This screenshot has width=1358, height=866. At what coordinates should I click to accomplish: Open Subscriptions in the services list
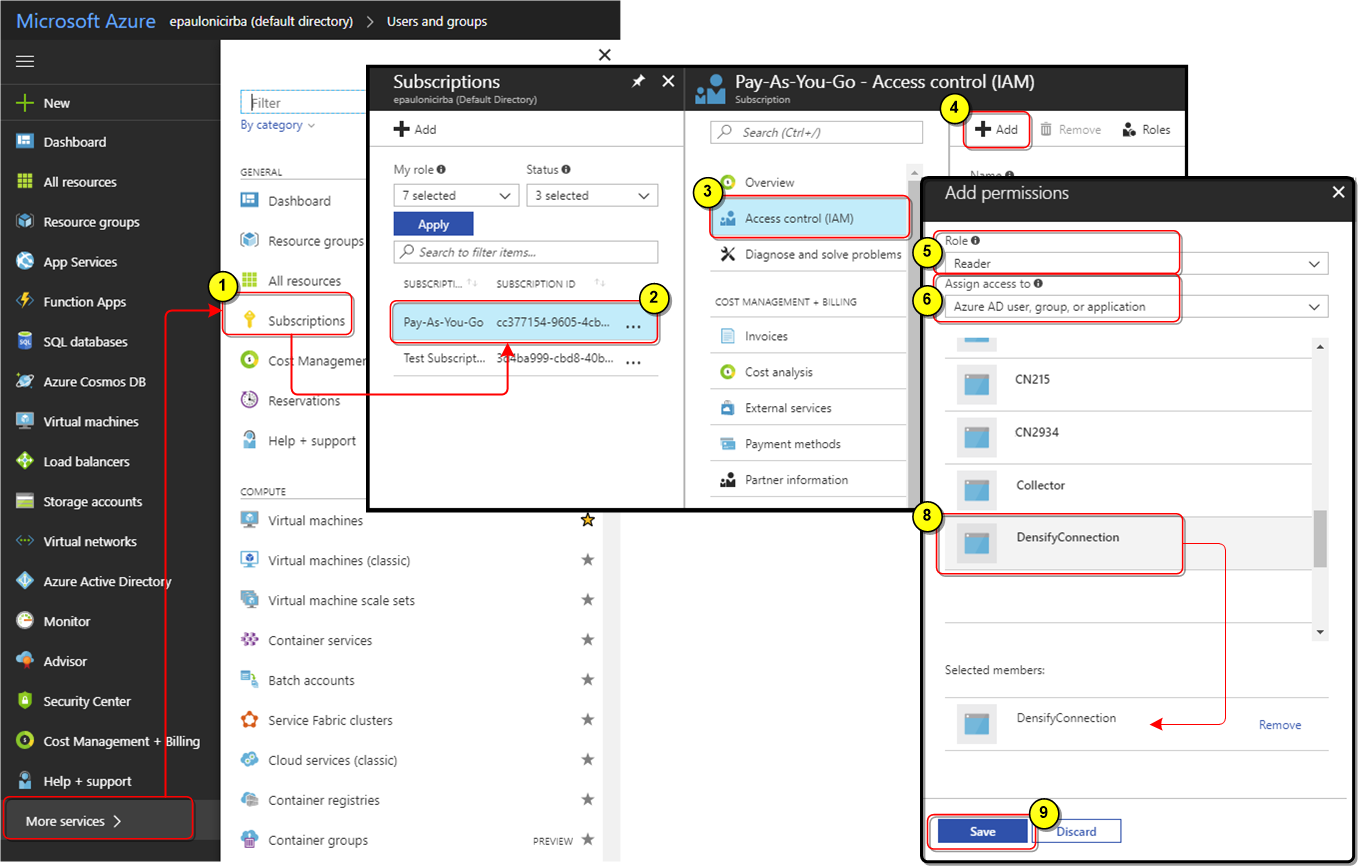point(306,321)
